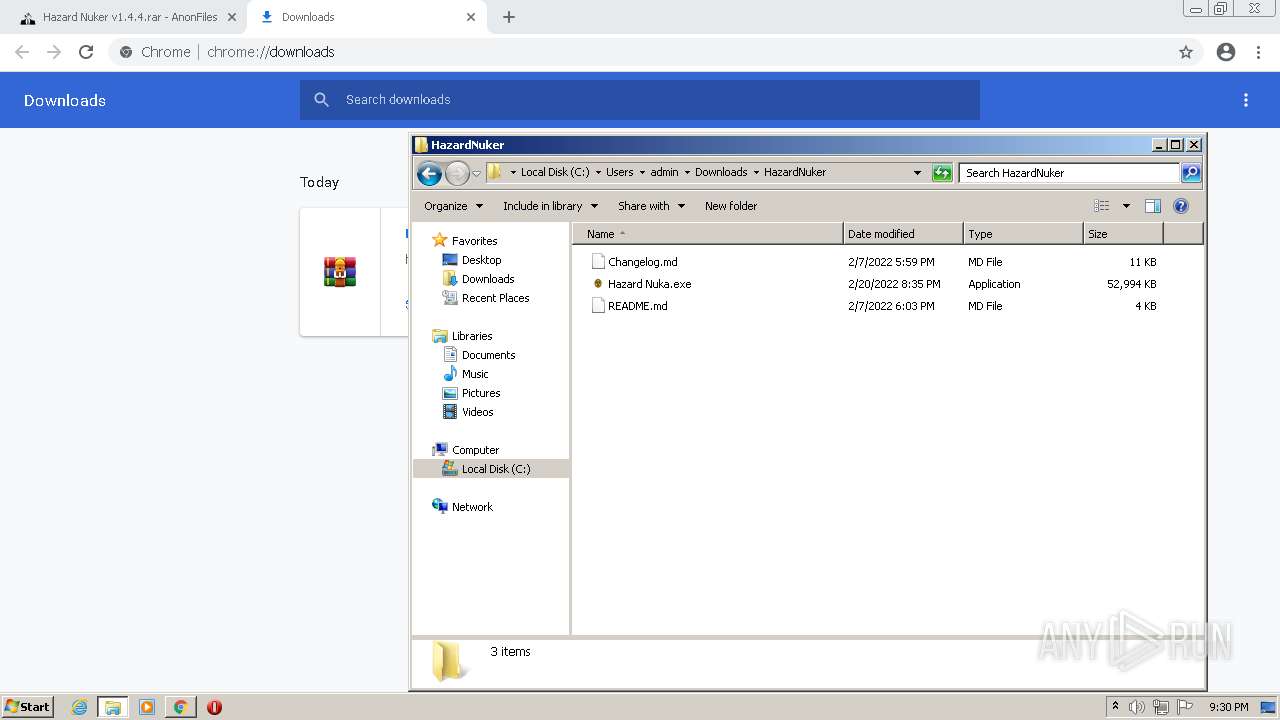
Task: Click the Explorer Forward arrow button
Action: (x=457, y=173)
